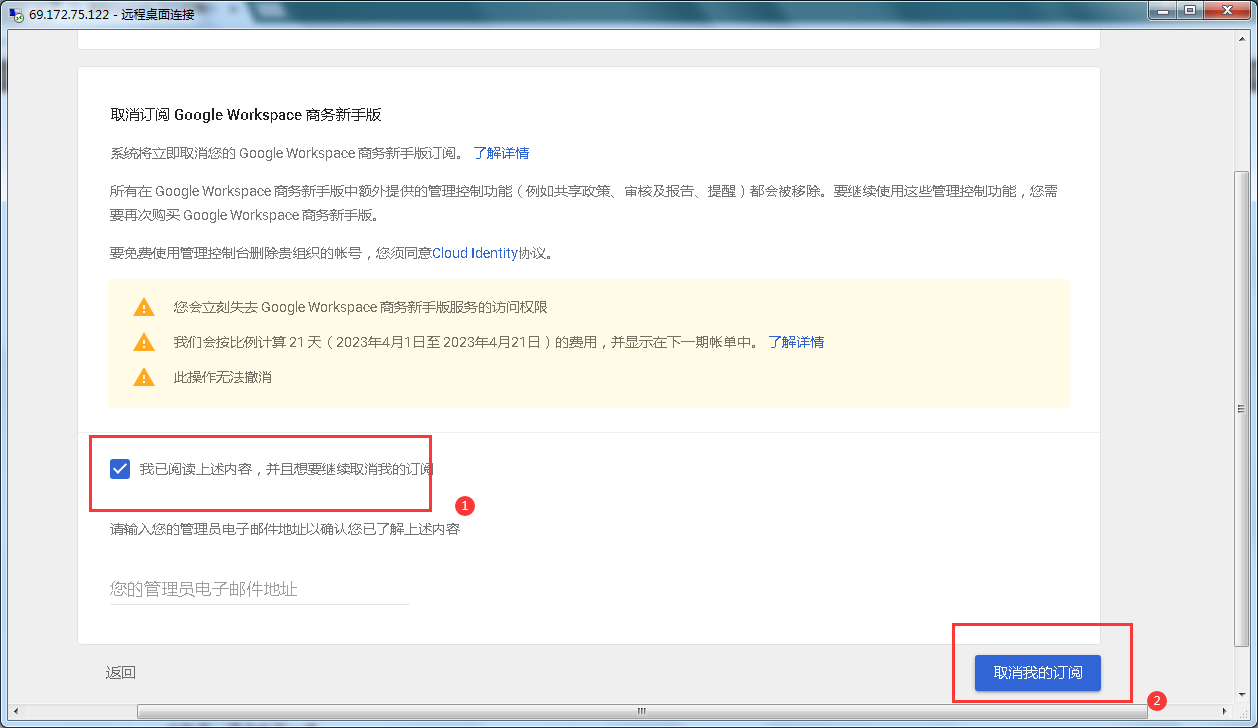Click the 返回 link to go back
The image size is (1258, 728).
point(120,673)
